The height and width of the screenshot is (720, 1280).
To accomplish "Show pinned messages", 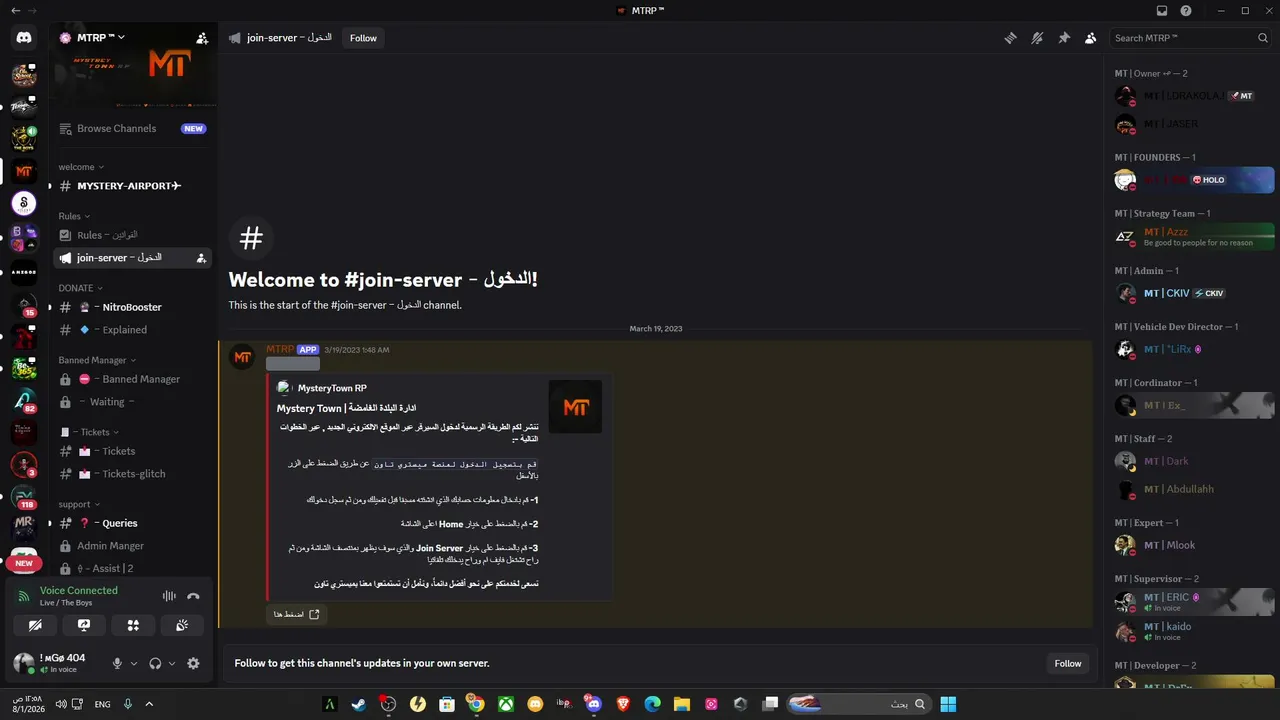I will [1064, 38].
